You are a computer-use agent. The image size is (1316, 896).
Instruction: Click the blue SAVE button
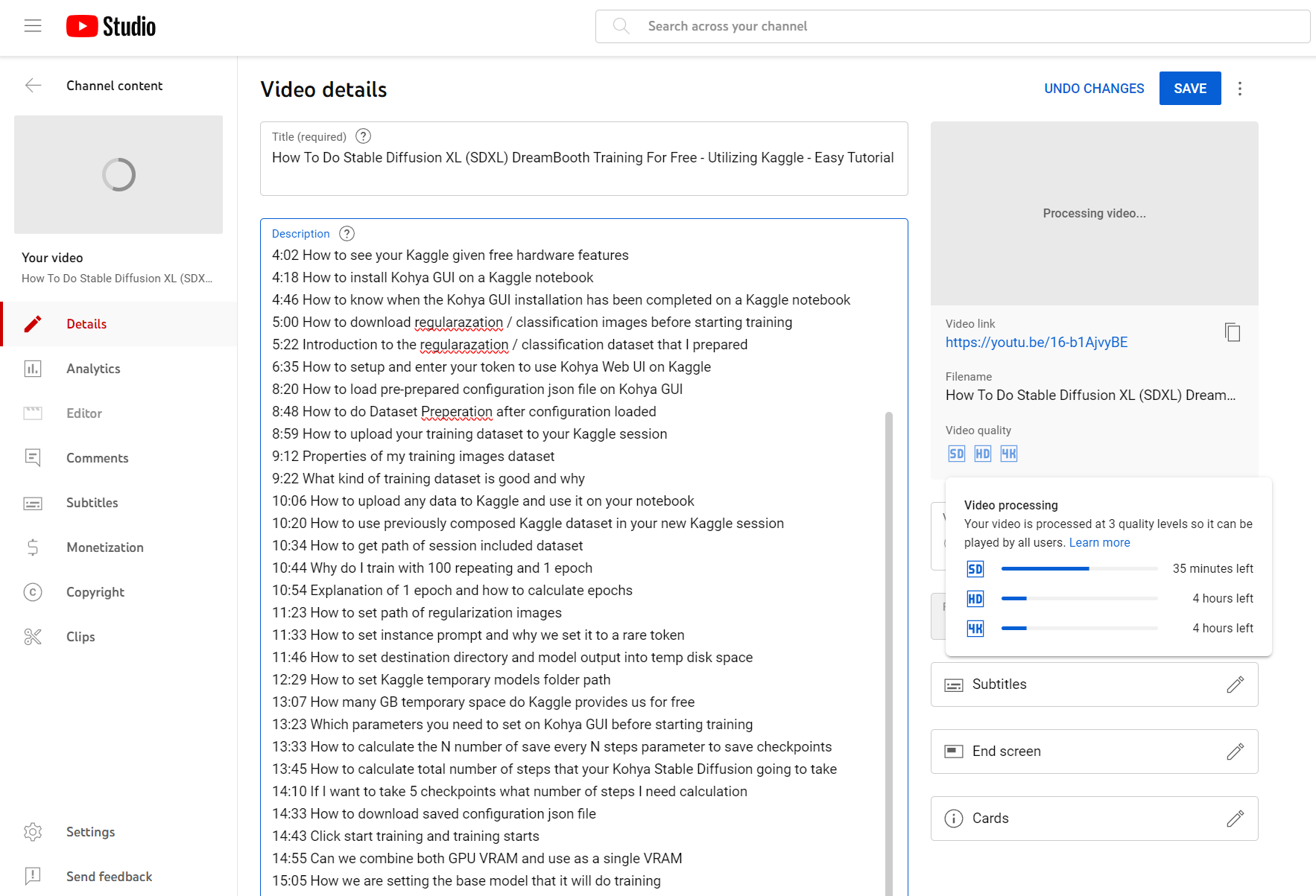[1189, 89]
